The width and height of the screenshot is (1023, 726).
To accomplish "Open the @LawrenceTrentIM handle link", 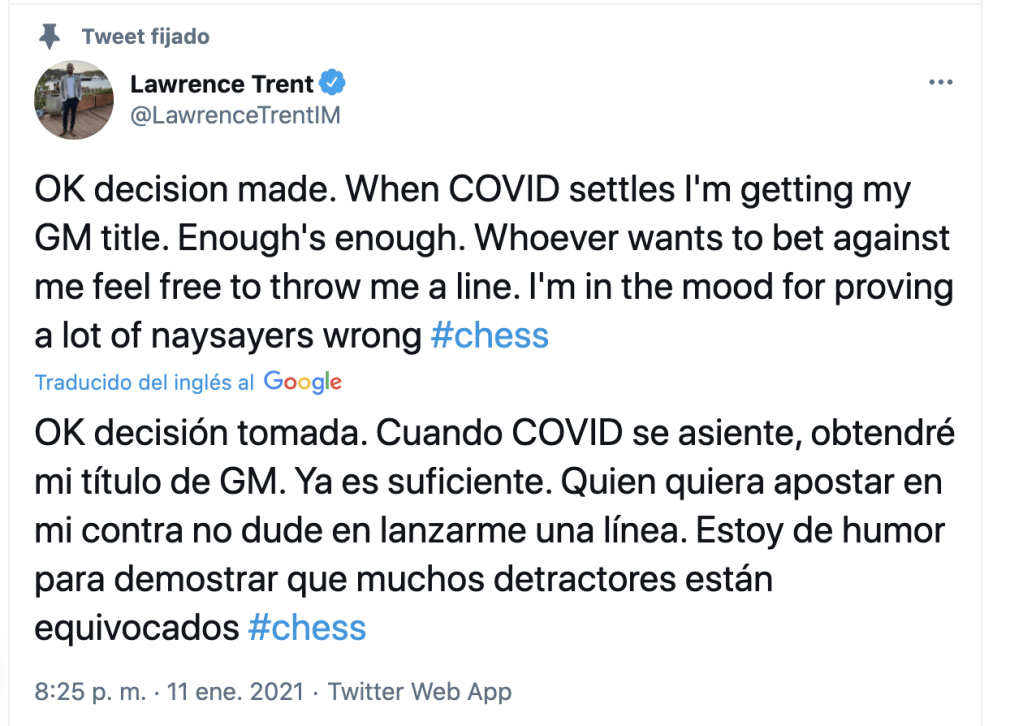I will coord(235,115).
